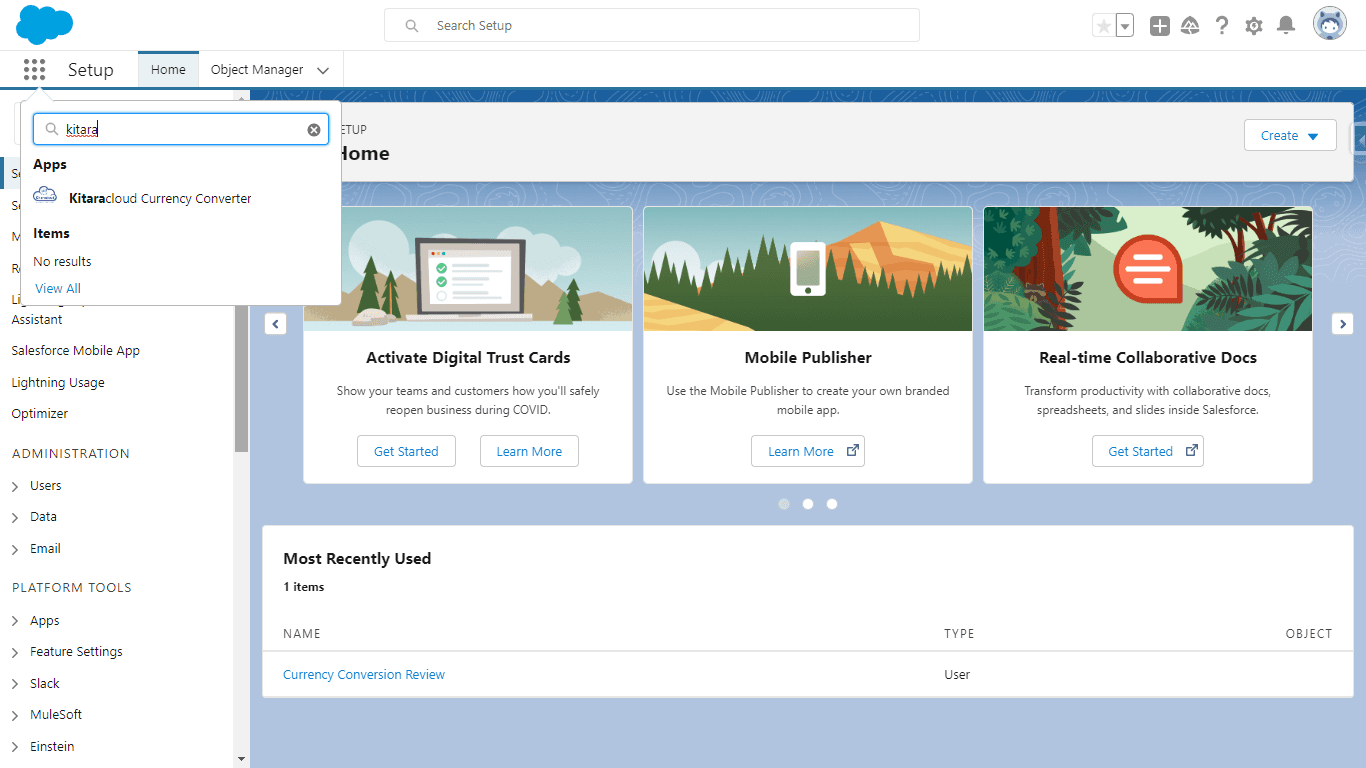Open the Object Manager tab dropdown chevron
The image size is (1366, 768).
pos(323,71)
